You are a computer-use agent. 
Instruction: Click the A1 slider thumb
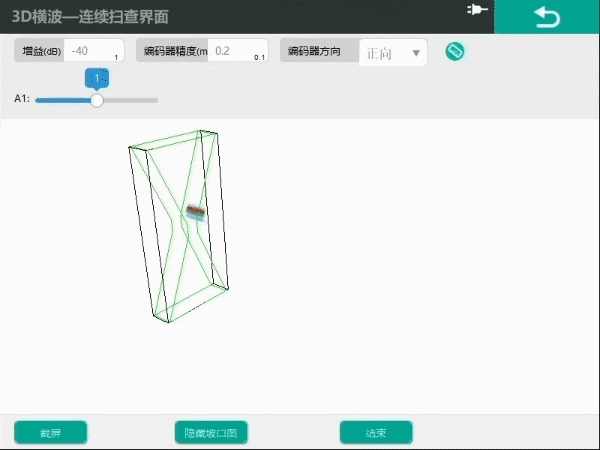(x=97, y=100)
